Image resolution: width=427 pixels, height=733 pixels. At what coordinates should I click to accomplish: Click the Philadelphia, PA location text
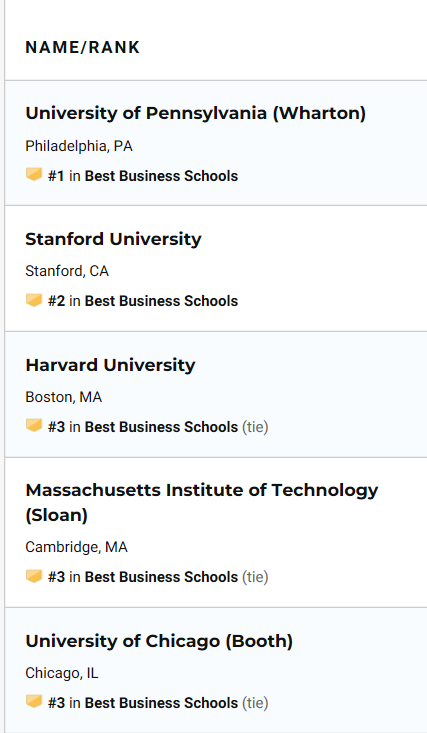click(x=79, y=146)
